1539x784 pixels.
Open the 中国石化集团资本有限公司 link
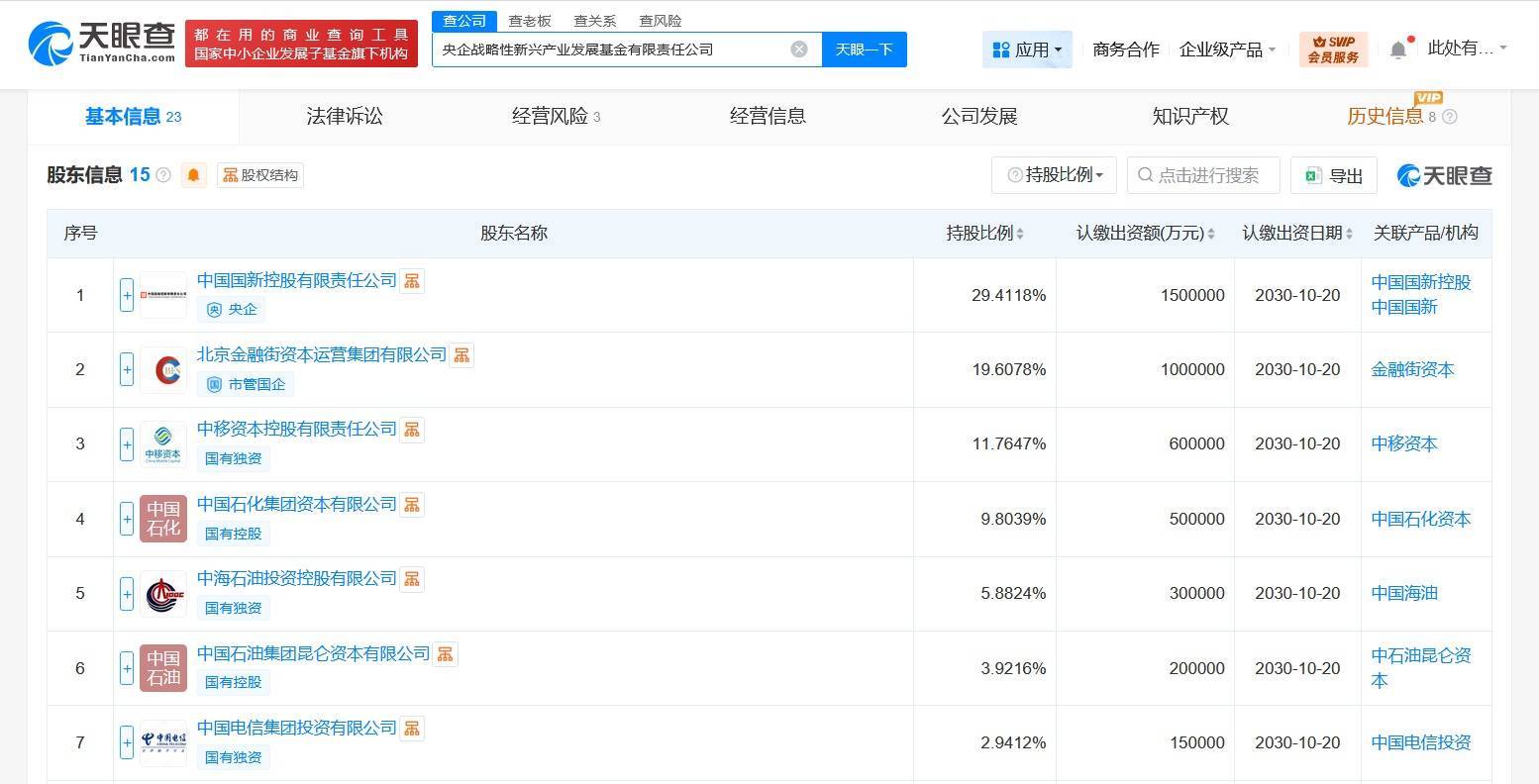296,504
